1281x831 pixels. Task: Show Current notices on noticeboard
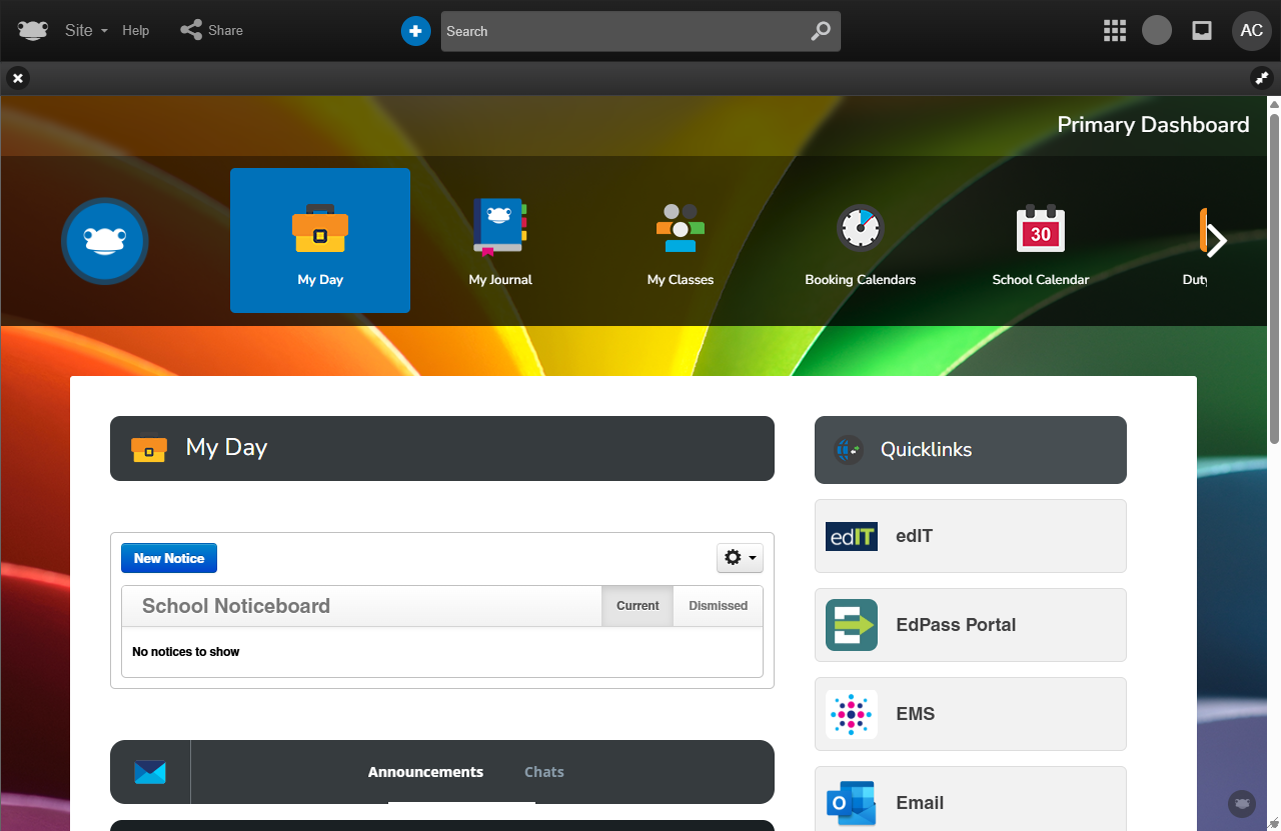coord(637,606)
